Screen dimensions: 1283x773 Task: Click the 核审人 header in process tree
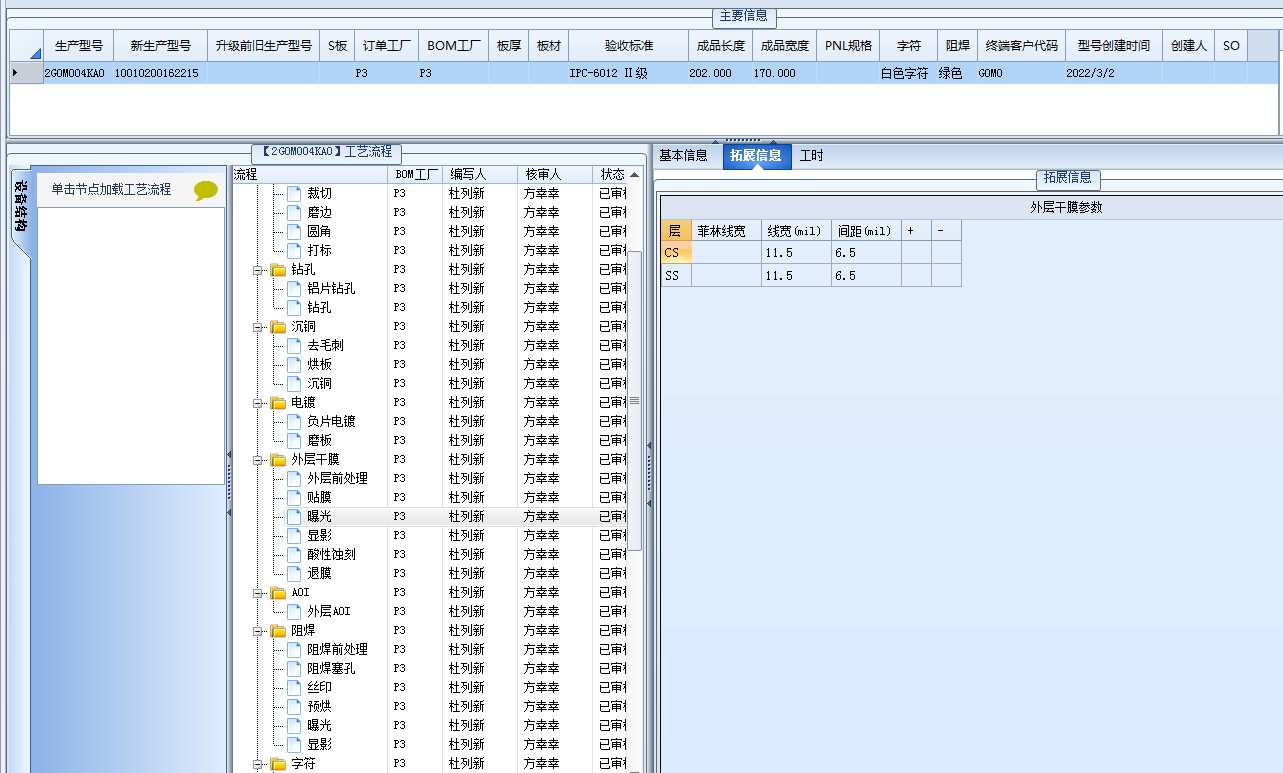click(554, 175)
